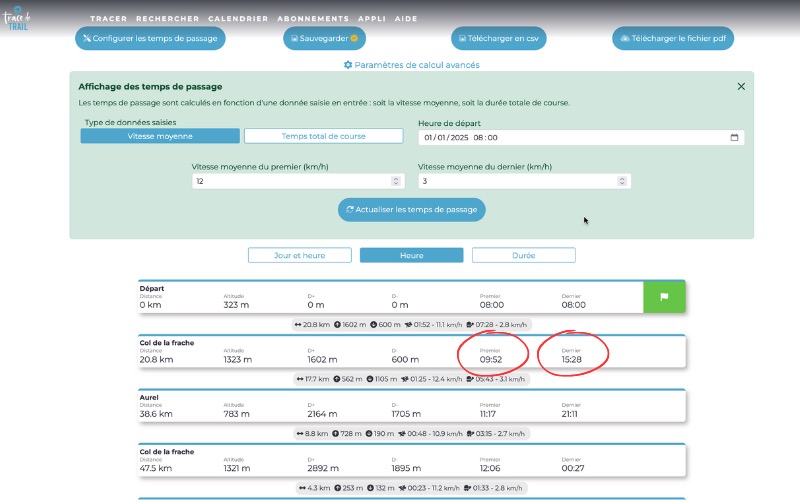
Task: Open the Calendrier menu item
Action: (x=237, y=19)
